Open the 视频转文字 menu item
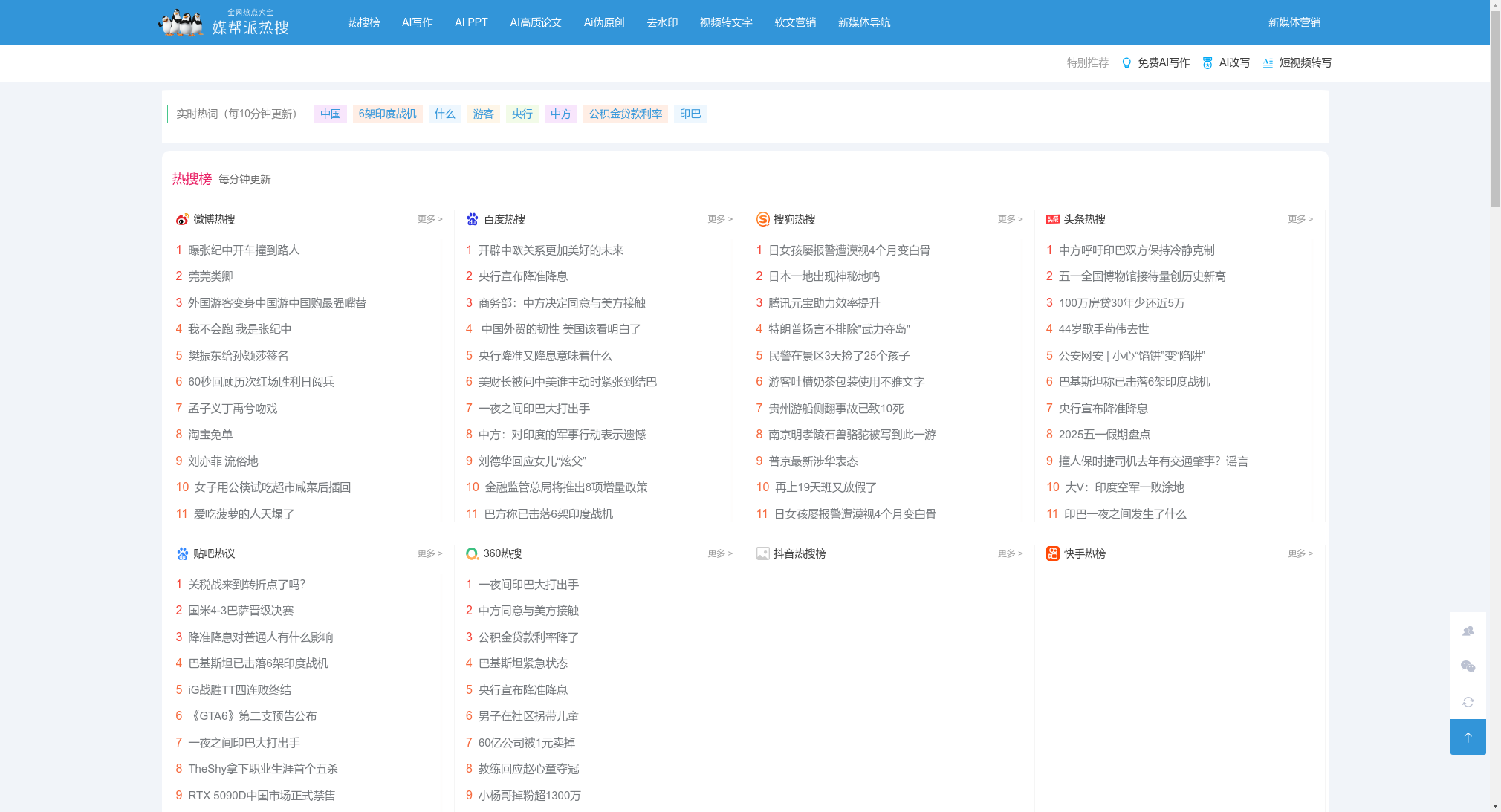The width and height of the screenshot is (1501, 812). pos(725,22)
